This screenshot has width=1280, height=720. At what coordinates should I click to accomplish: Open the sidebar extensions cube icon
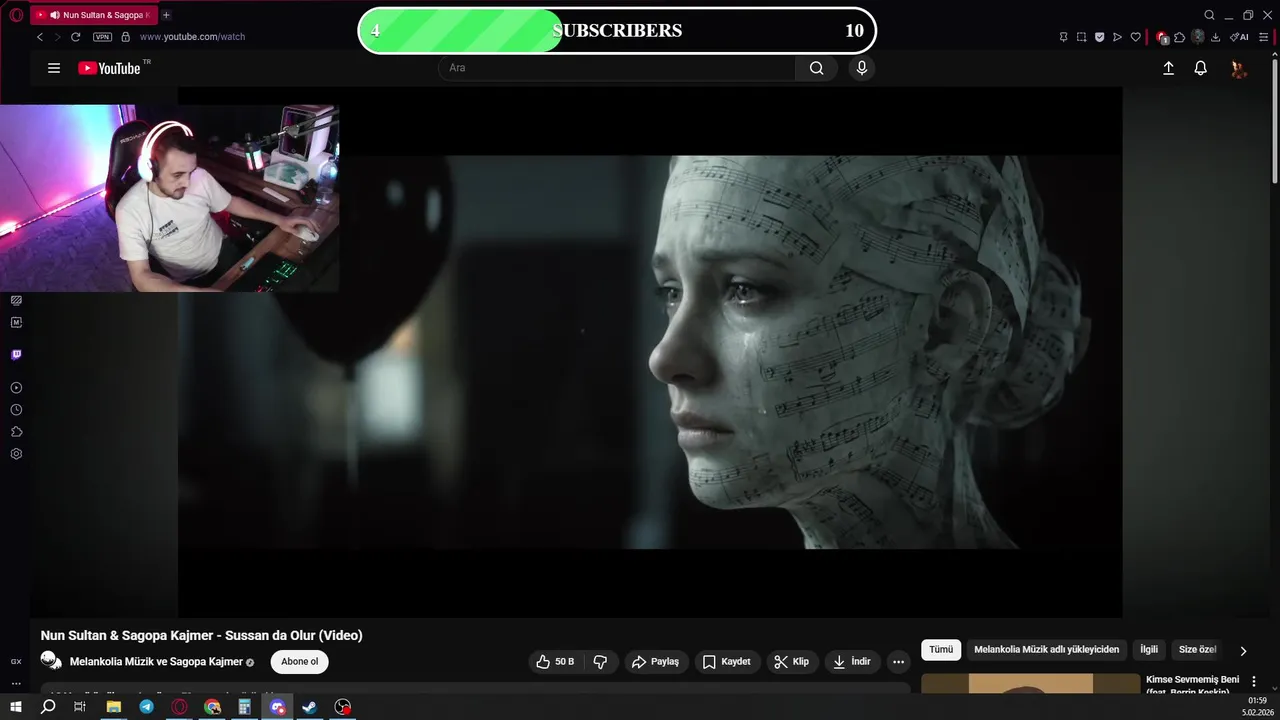click(16, 432)
